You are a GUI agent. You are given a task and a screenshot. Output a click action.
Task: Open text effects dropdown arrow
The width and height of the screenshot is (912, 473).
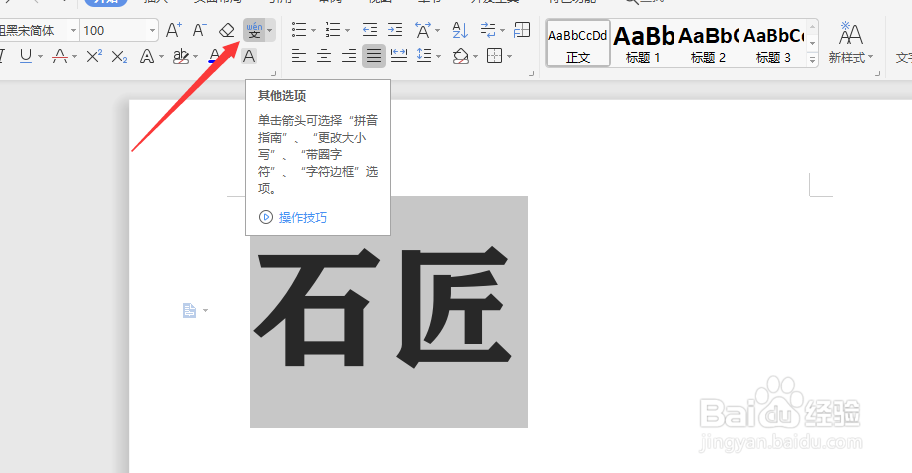click(x=161, y=56)
